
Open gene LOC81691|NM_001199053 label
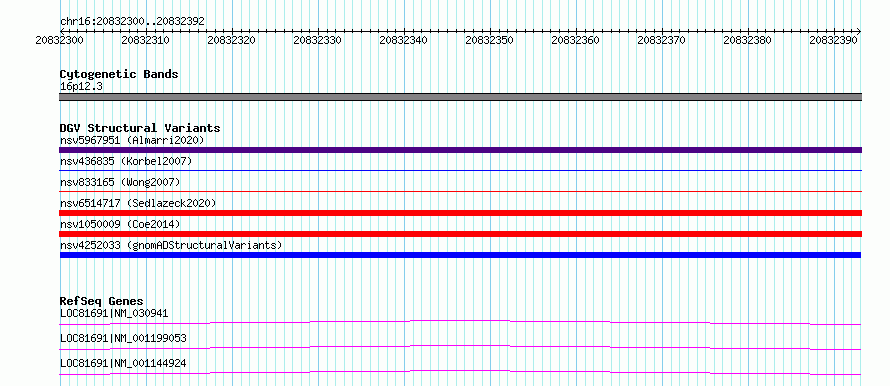pos(123,338)
